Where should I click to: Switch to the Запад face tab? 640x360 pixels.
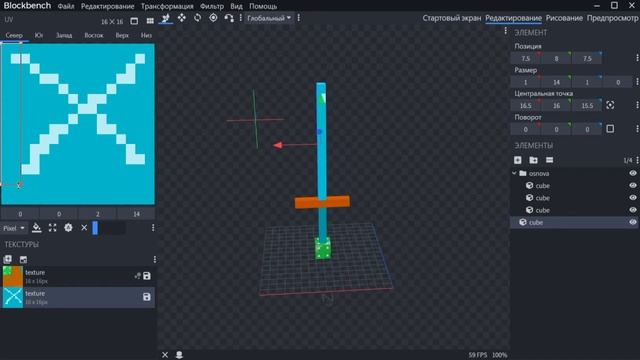(x=64, y=36)
